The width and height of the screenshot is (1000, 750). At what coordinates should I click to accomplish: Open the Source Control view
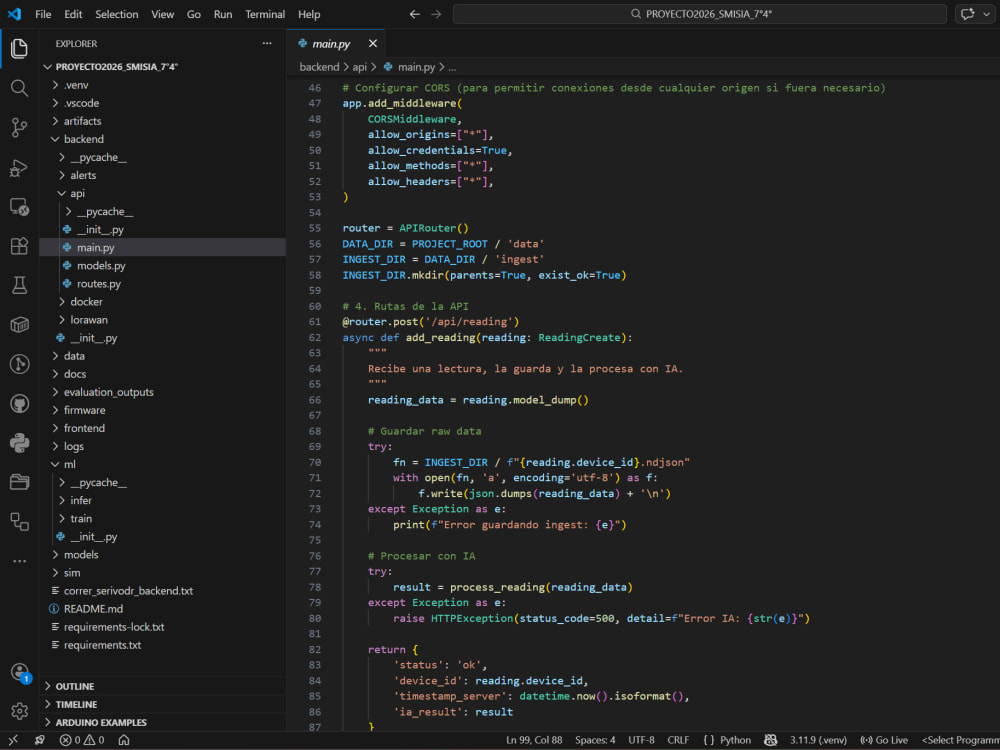[19, 128]
